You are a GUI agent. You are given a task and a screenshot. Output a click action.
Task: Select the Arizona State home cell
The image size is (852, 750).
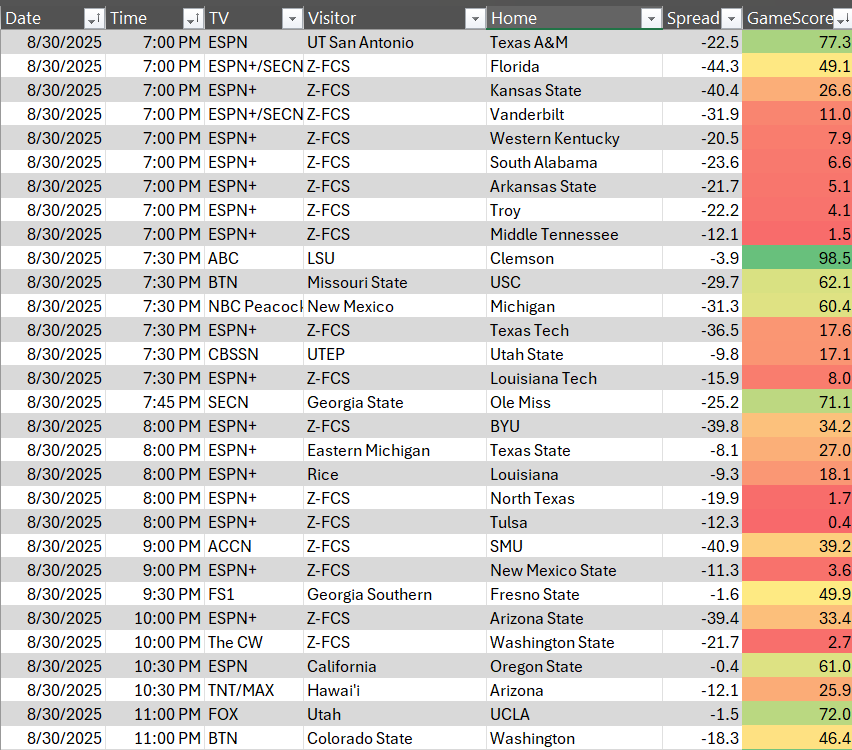(x=574, y=618)
